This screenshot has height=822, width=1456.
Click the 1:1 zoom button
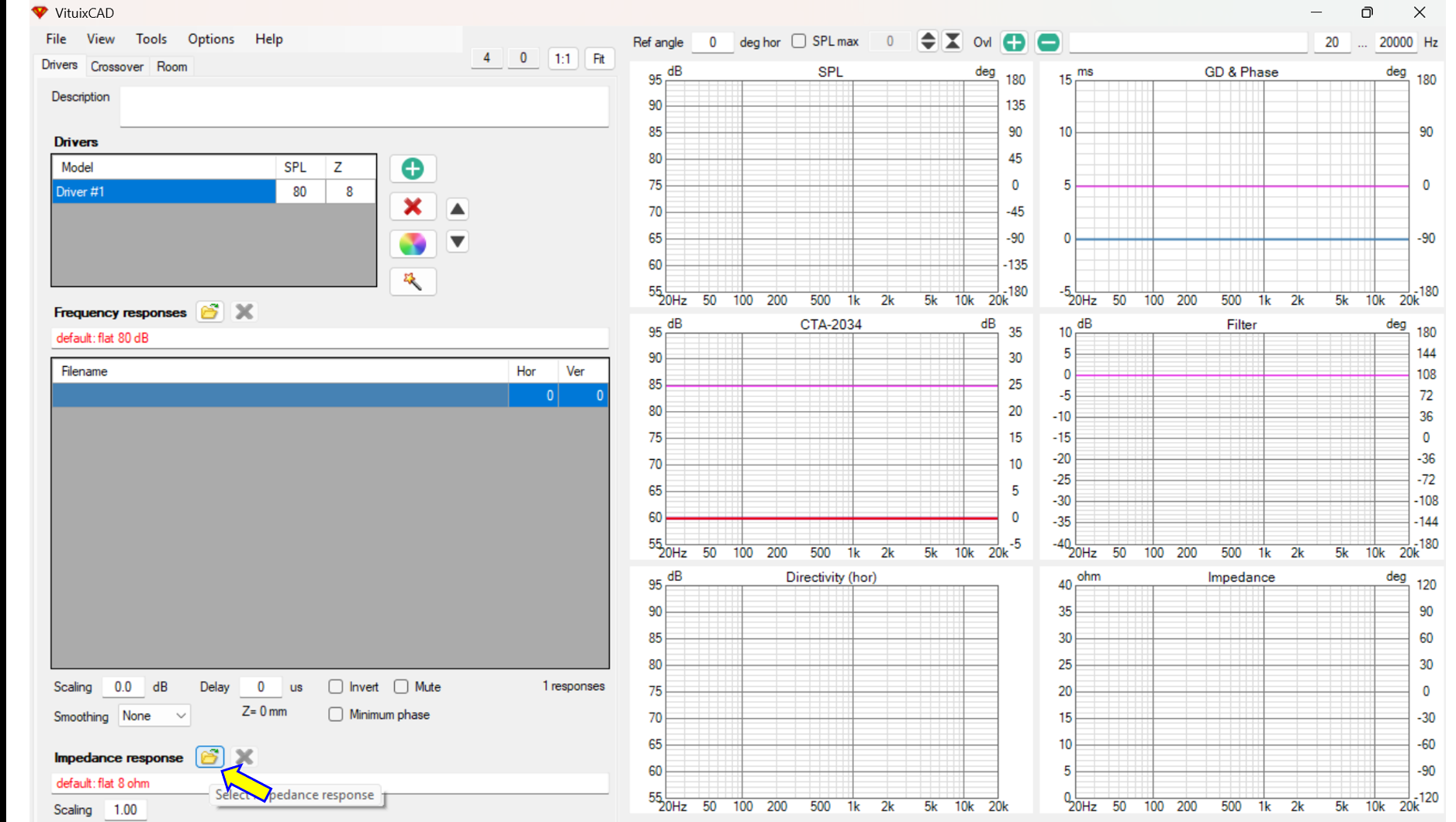pos(562,58)
